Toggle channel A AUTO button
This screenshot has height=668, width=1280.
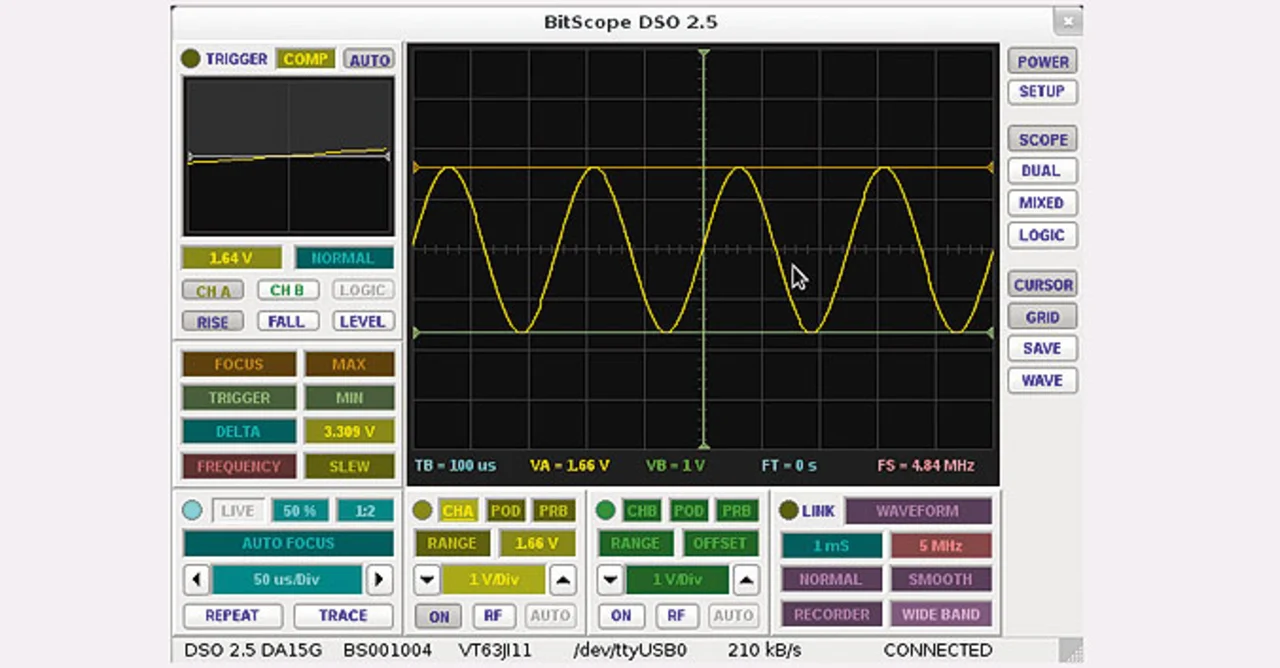click(x=549, y=616)
